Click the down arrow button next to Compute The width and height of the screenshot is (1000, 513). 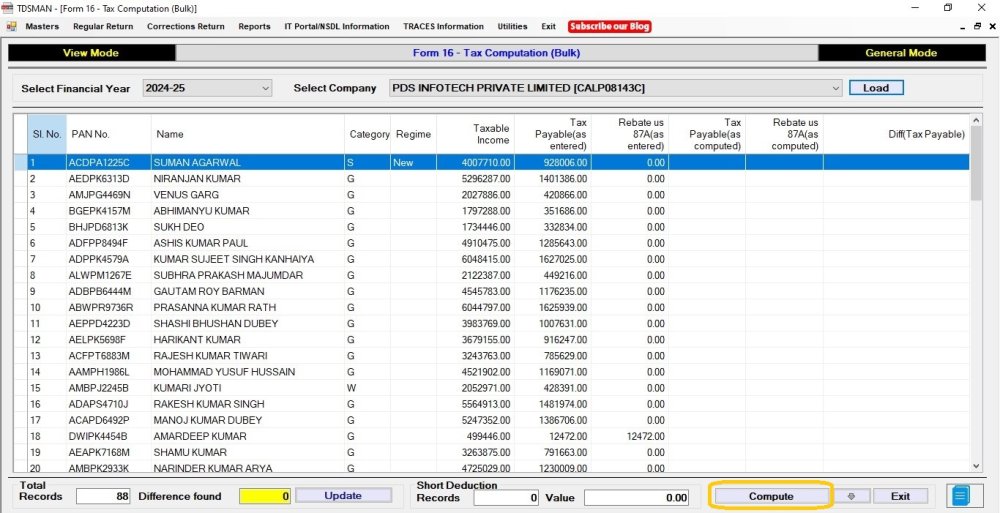click(x=851, y=496)
